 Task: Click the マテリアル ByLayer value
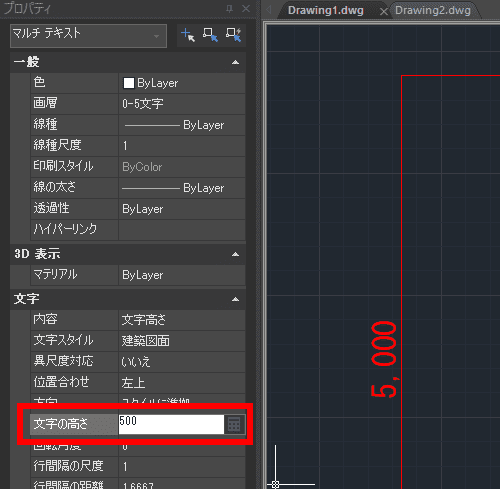click(x=182, y=275)
